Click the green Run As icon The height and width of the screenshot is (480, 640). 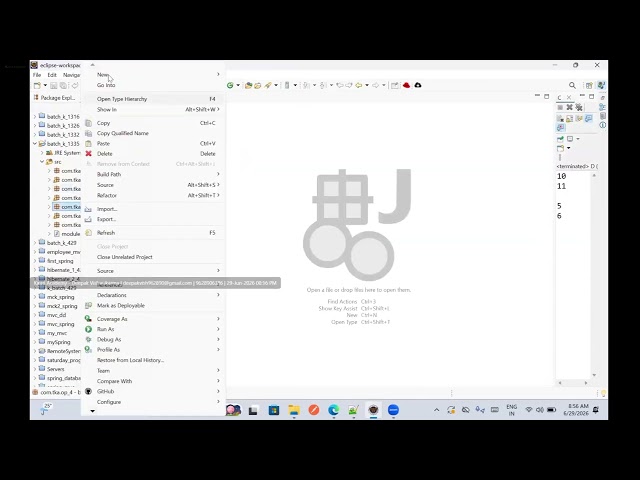point(88,329)
